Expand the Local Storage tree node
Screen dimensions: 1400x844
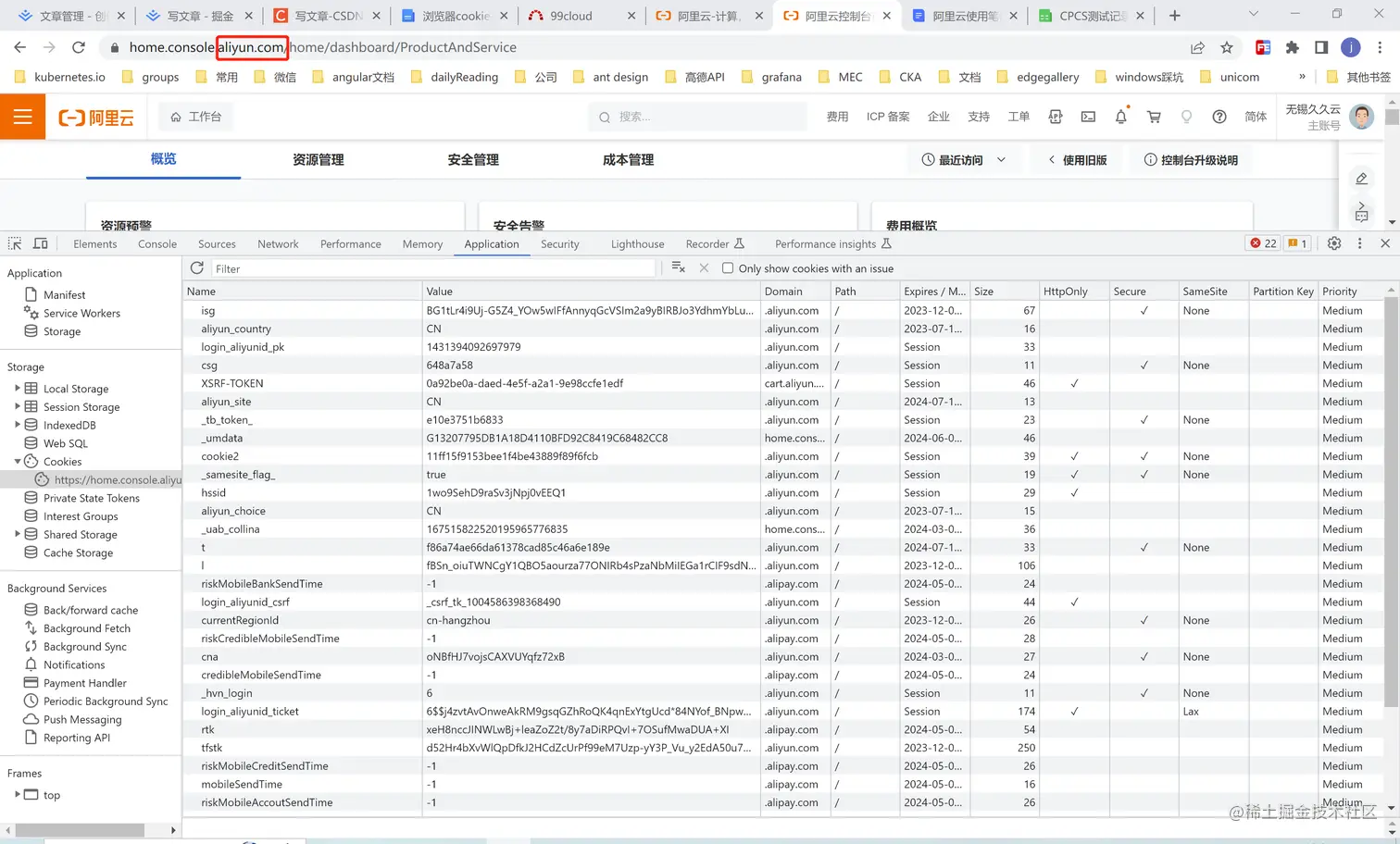(17, 389)
